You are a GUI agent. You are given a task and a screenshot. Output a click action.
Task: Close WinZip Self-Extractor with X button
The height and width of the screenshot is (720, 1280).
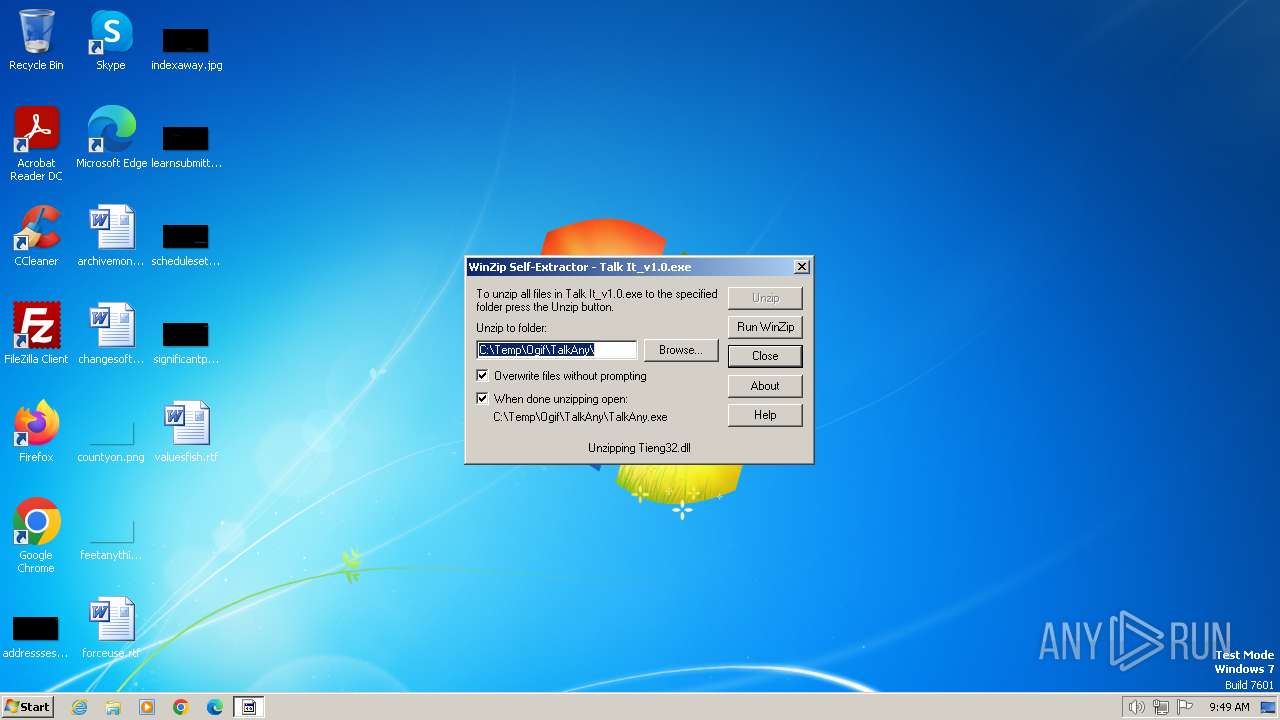pos(801,267)
